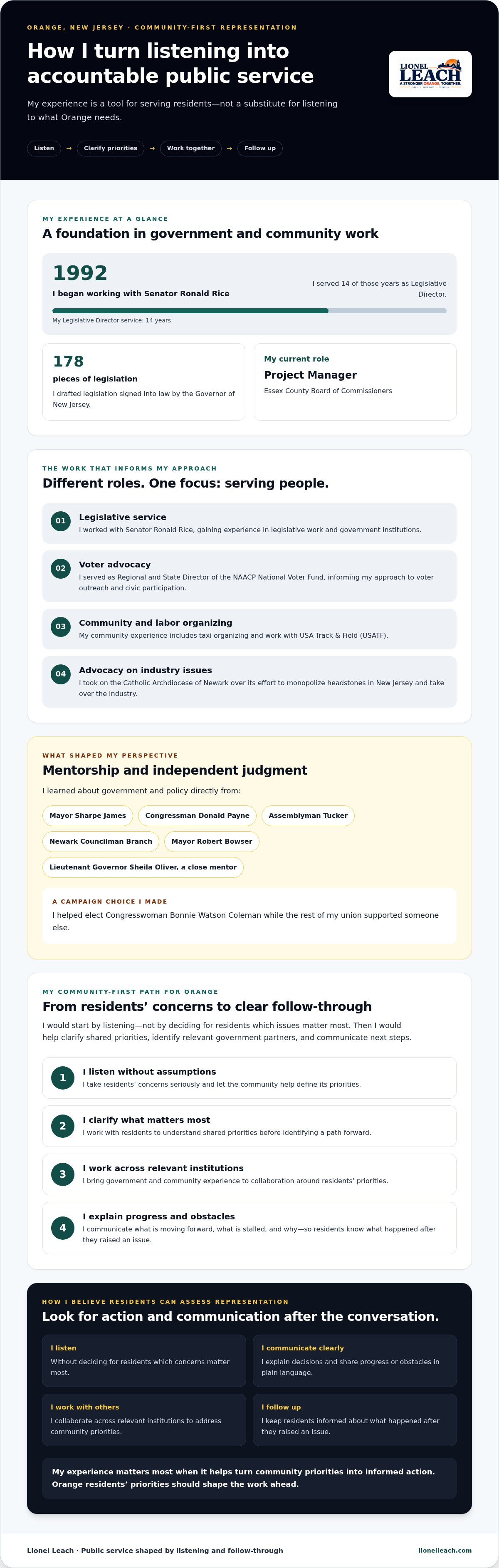Click the Work together step pill
The width and height of the screenshot is (499, 1568).
(190, 149)
